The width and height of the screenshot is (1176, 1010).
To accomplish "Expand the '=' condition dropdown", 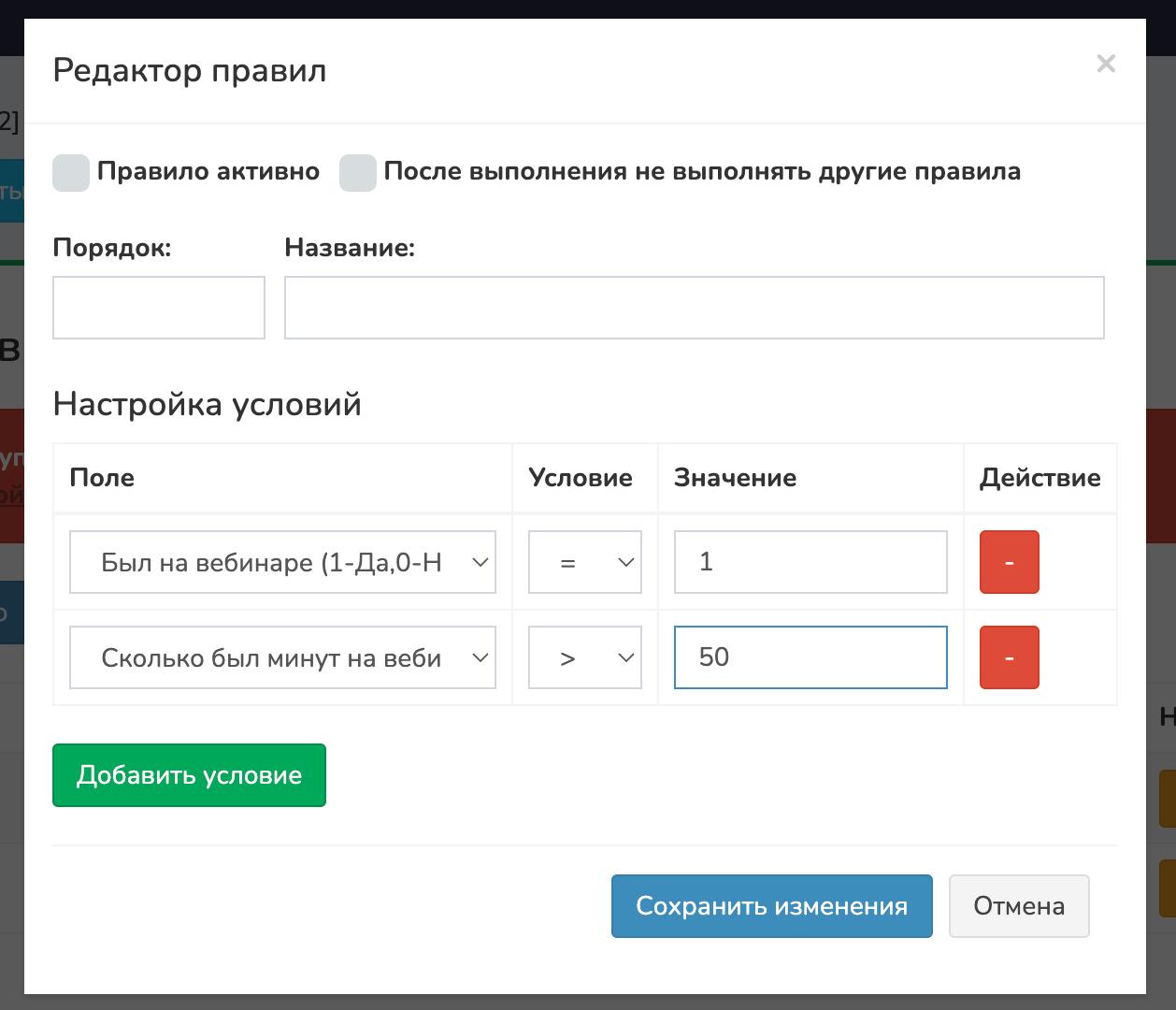I will coord(584,563).
